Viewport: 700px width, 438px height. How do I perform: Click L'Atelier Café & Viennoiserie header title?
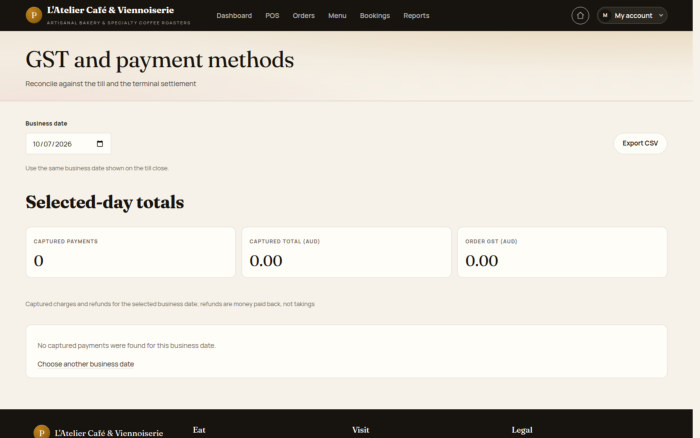[x=110, y=10]
